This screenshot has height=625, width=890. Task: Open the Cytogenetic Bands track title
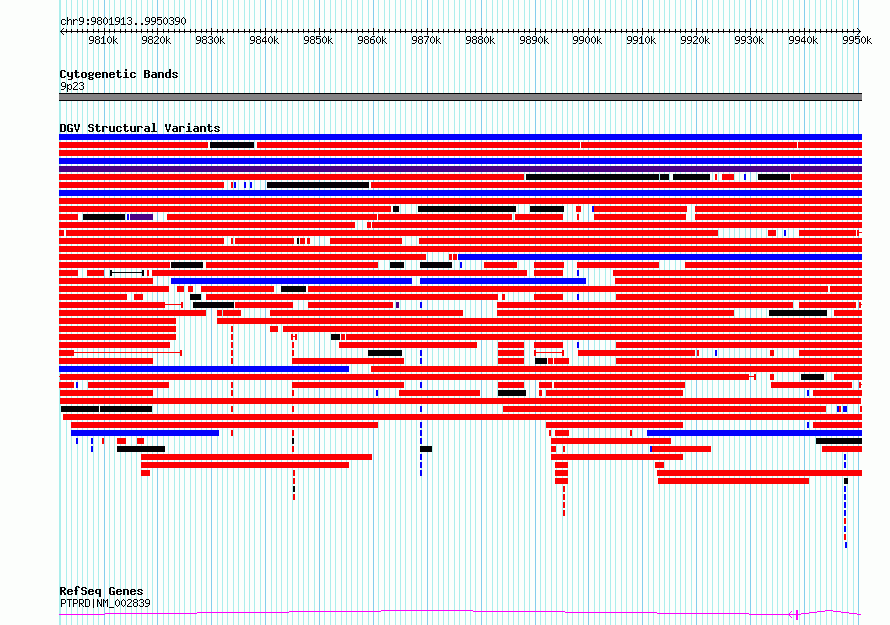tap(119, 74)
